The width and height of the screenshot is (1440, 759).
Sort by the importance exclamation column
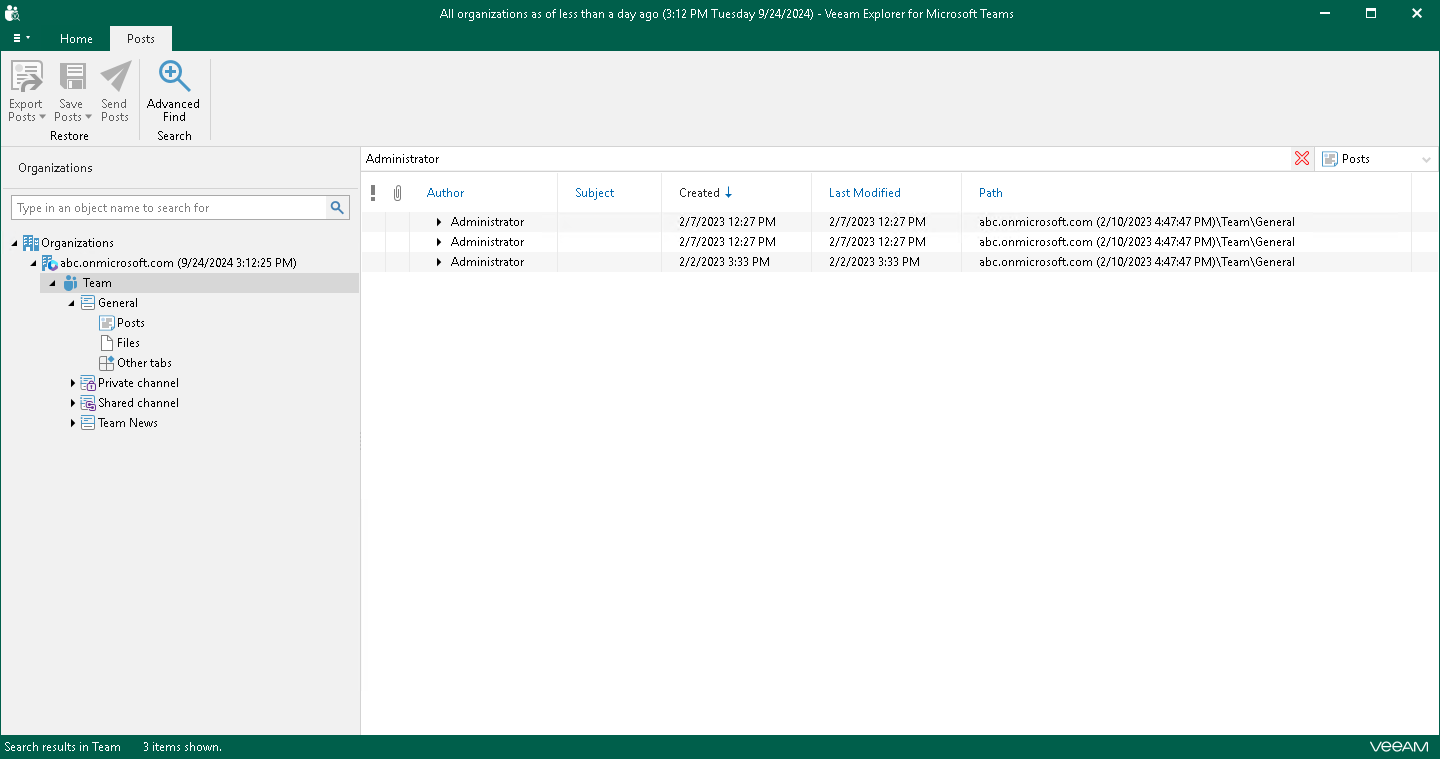[373, 193]
